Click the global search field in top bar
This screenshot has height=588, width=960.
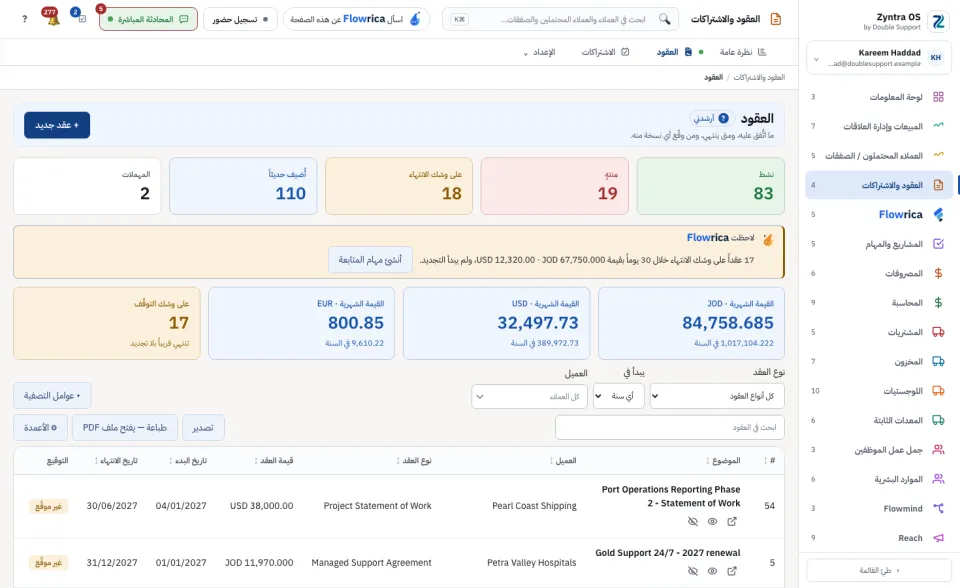pyautogui.click(x=560, y=19)
